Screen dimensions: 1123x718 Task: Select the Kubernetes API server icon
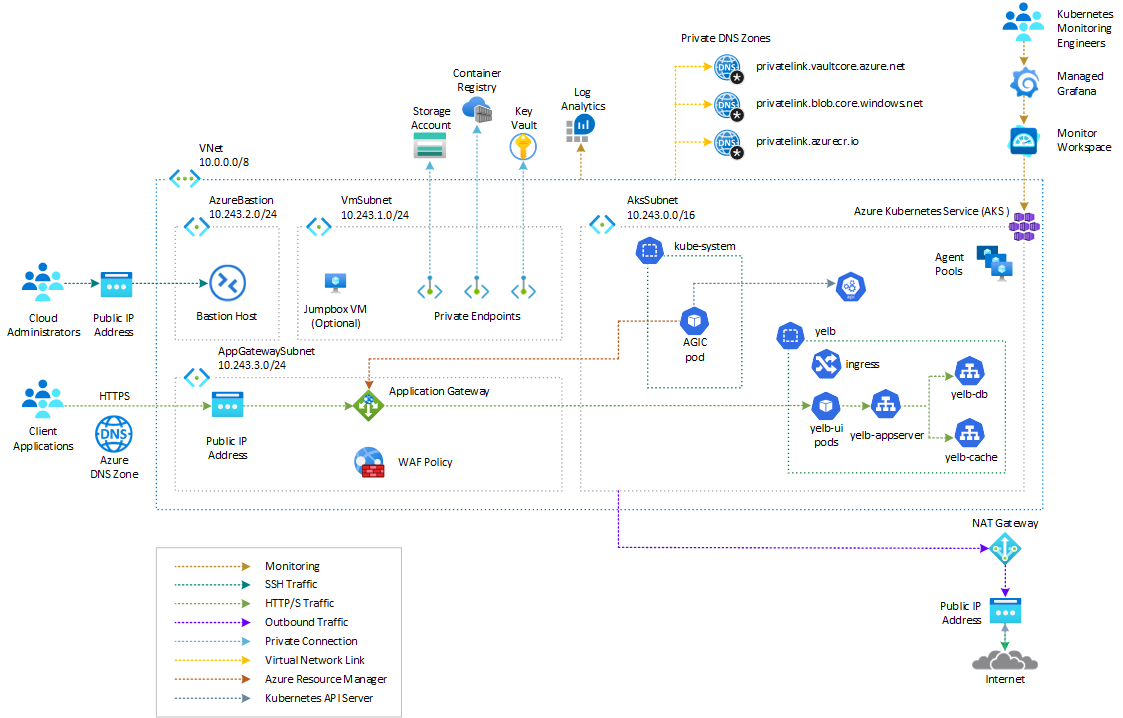(x=851, y=287)
